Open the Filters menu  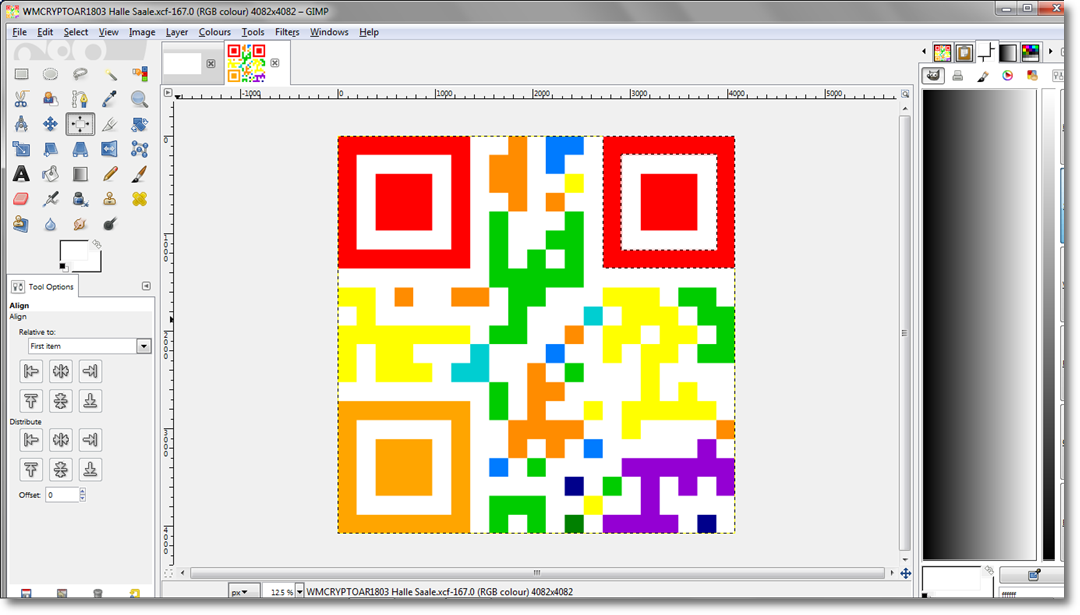click(287, 32)
